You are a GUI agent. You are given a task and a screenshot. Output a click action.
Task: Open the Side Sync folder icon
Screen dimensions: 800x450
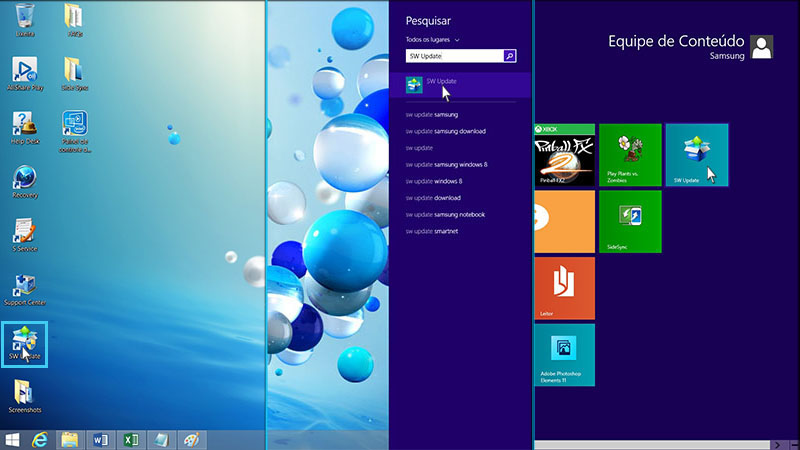(74, 73)
